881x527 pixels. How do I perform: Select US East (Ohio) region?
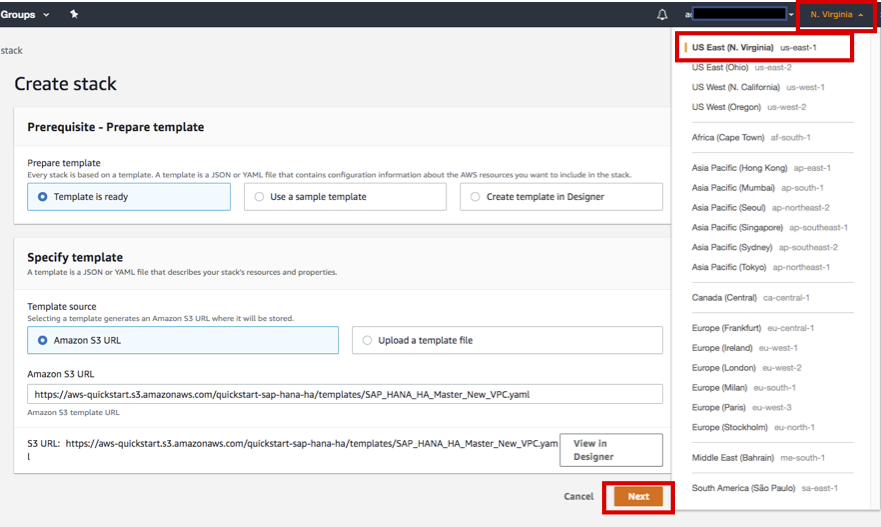[741, 67]
